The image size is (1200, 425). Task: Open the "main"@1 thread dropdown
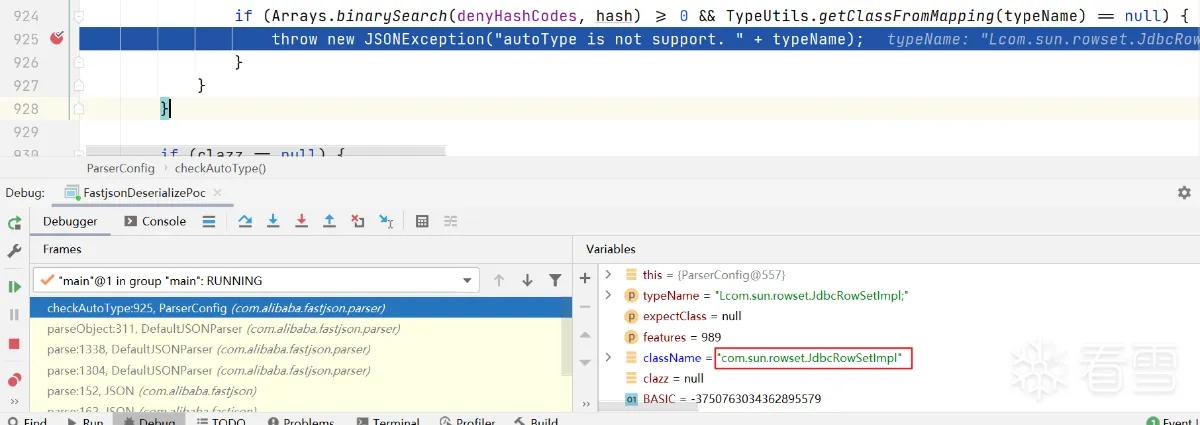[x=256, y=280]
